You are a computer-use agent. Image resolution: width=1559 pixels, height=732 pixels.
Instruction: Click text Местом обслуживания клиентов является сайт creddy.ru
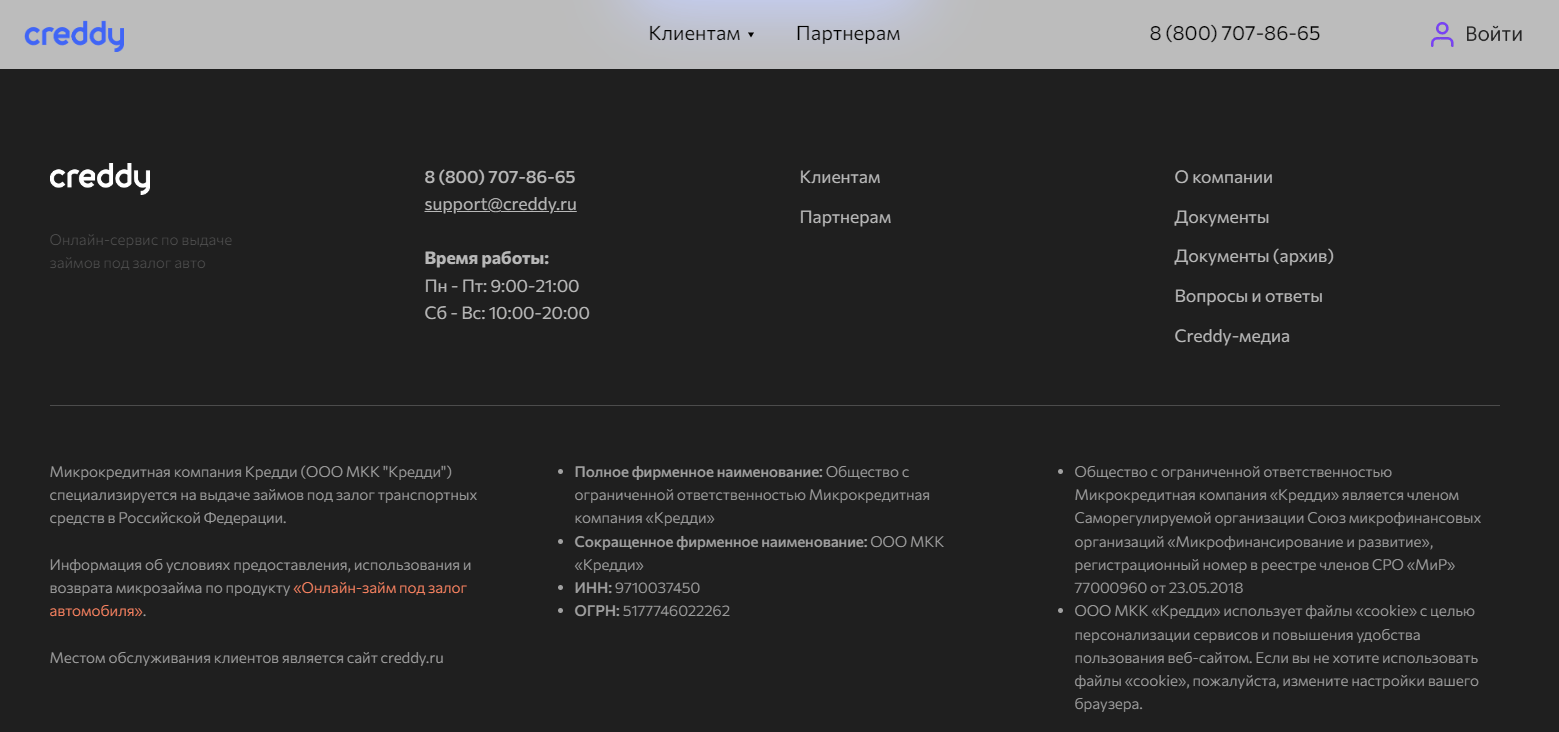246,658
